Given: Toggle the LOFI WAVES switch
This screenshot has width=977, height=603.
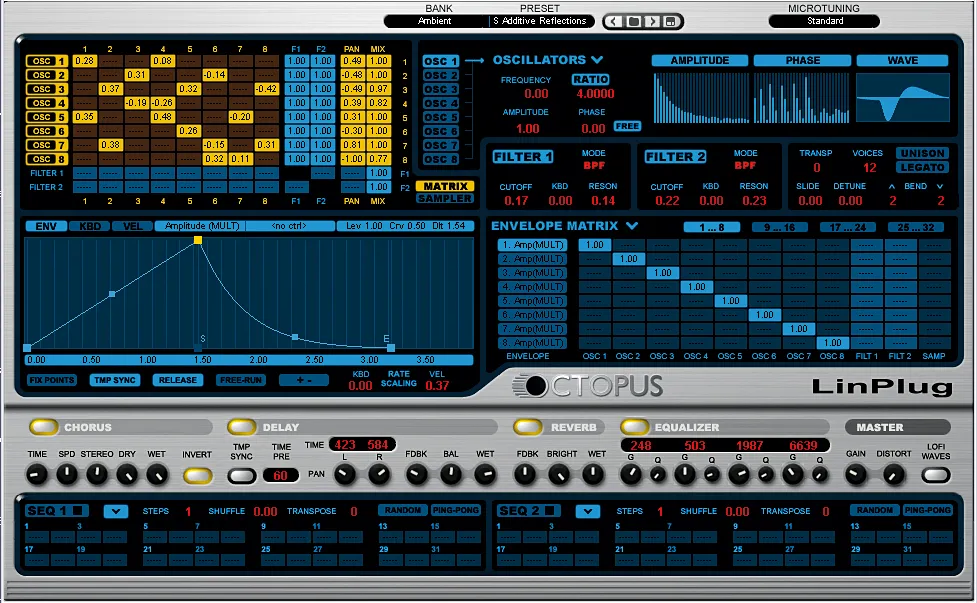Looking at the screenshot, I should (x=936, y=475).
